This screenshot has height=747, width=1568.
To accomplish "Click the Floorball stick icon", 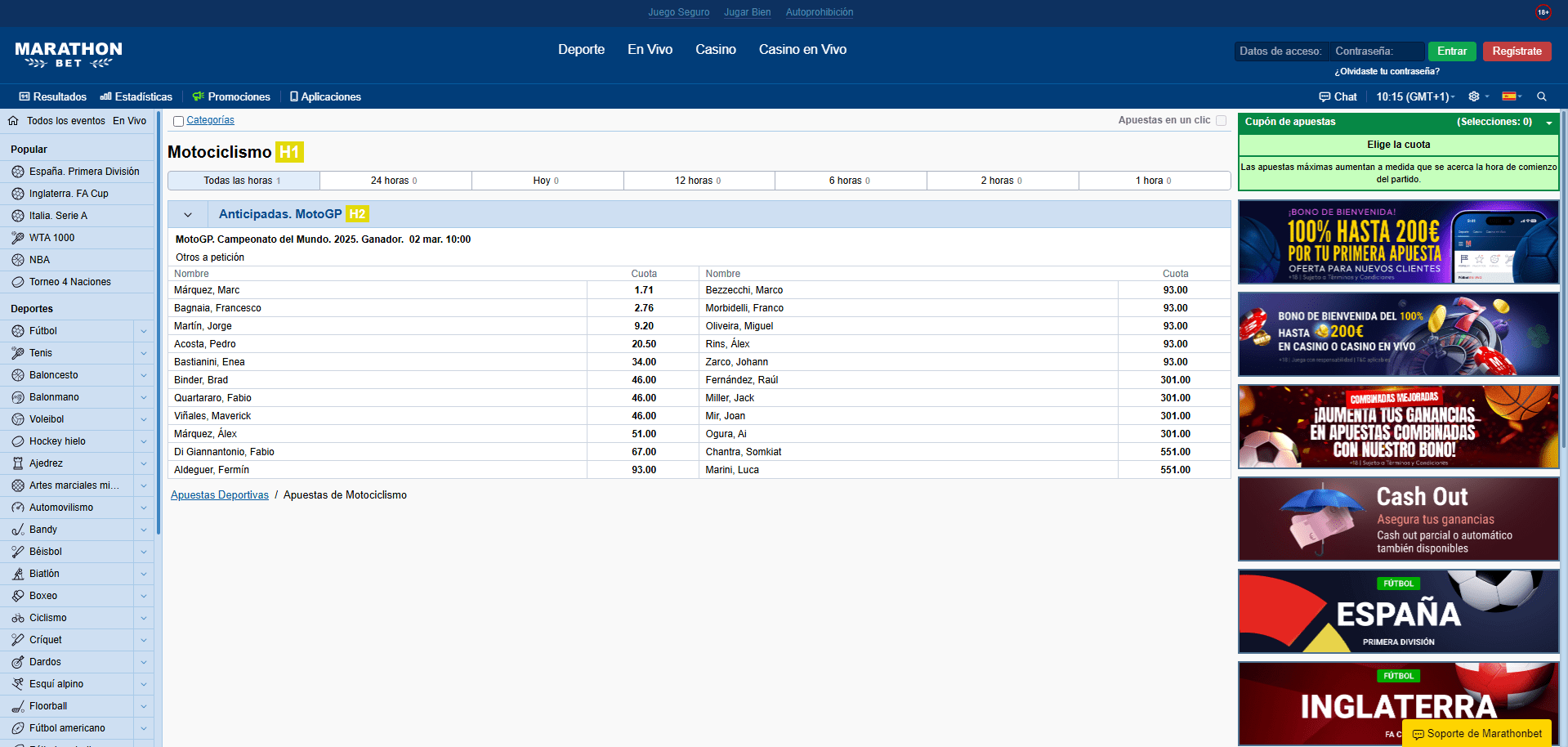I will click(18, 706).
